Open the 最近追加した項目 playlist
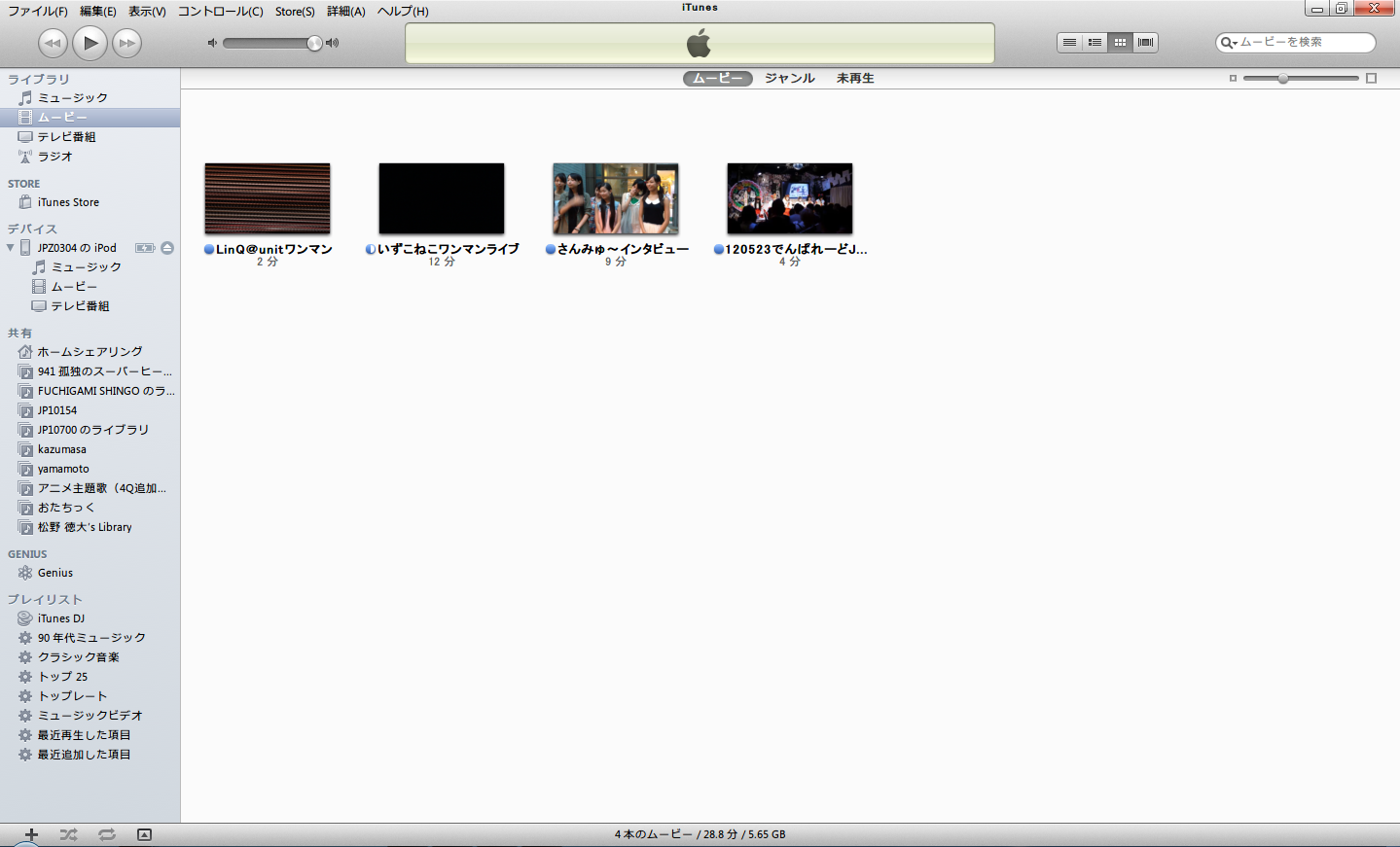1400x847 pixels. click(90, 755)
